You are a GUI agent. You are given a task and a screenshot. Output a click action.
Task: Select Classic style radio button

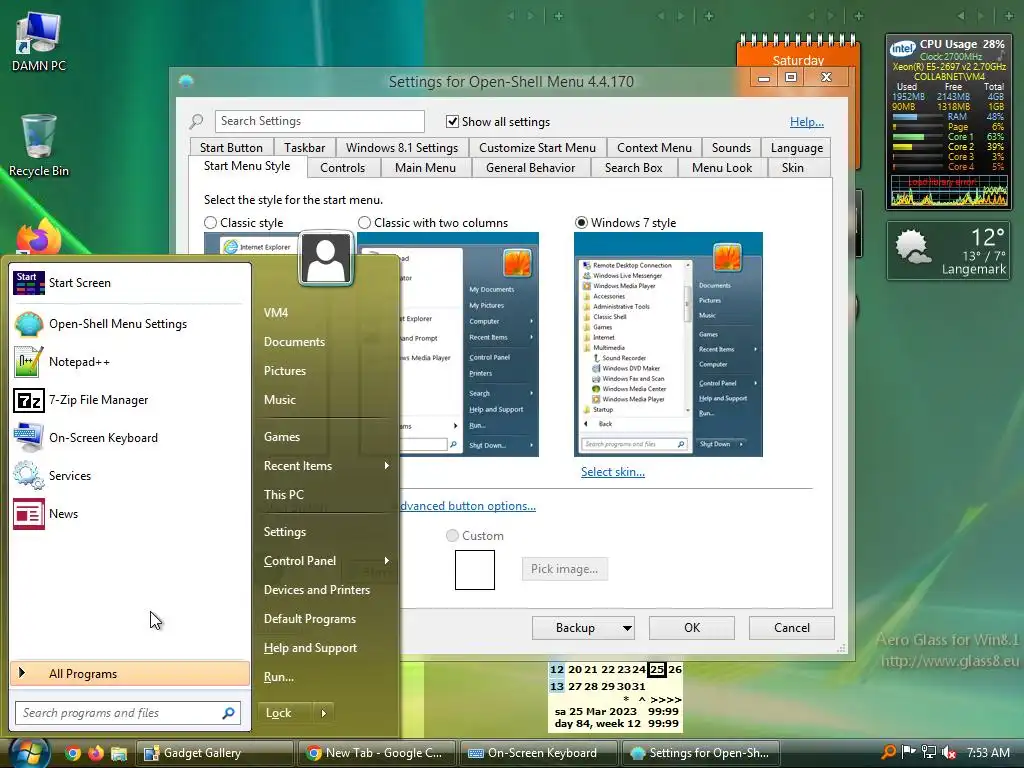click(210, 223)
